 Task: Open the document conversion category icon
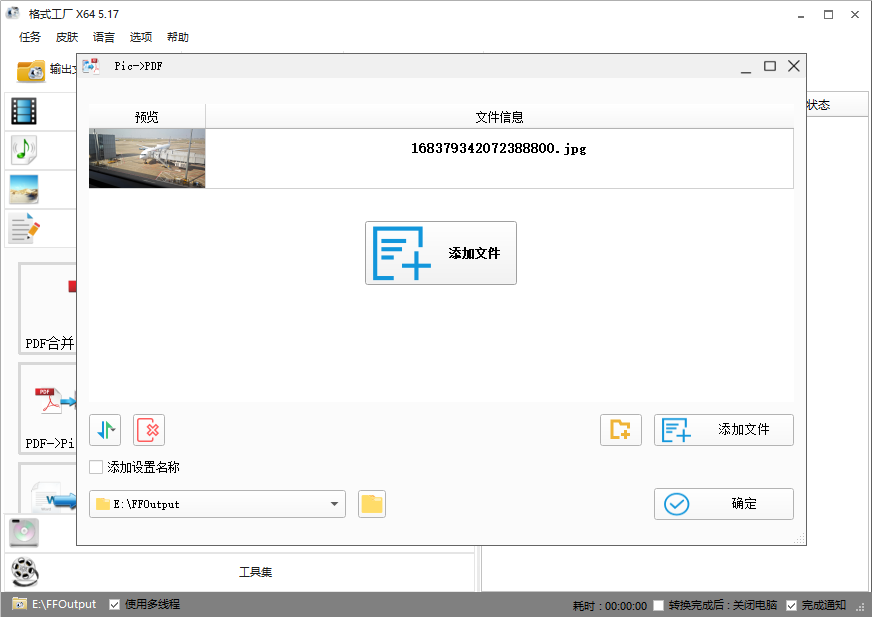23,228
